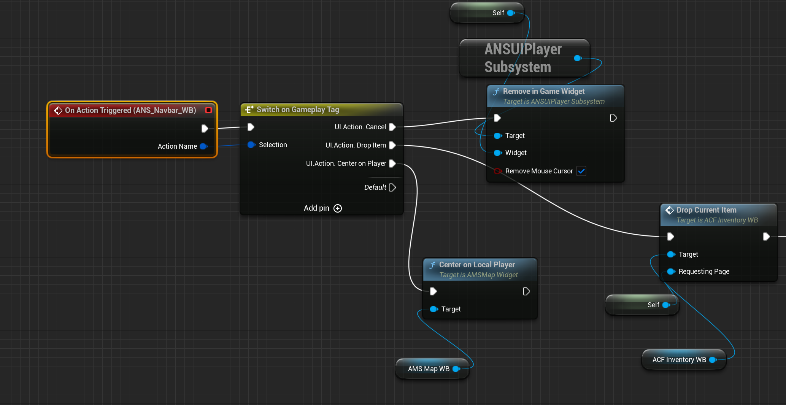Click the red delegate pin on event node
The width and height of the screenshot is (786, 405).
(207, 110)
